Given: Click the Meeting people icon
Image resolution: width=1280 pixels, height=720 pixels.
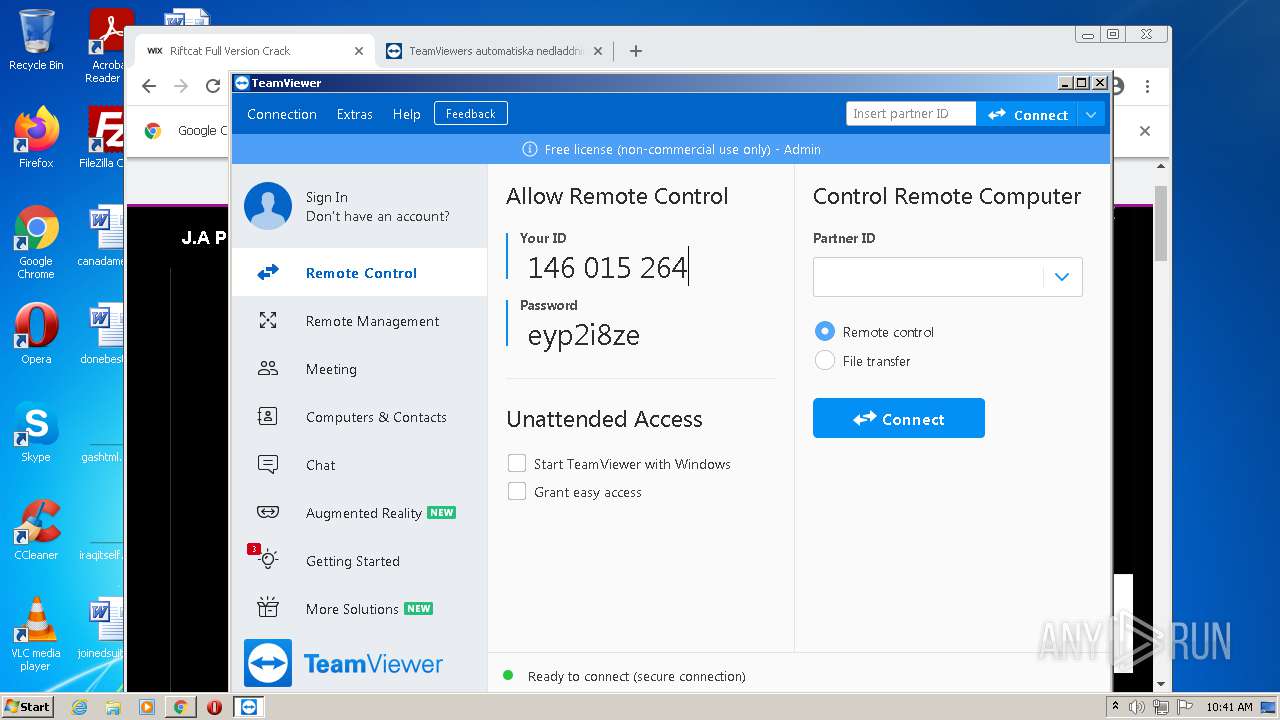Looking at the screenshot, I should click(268, 369).
